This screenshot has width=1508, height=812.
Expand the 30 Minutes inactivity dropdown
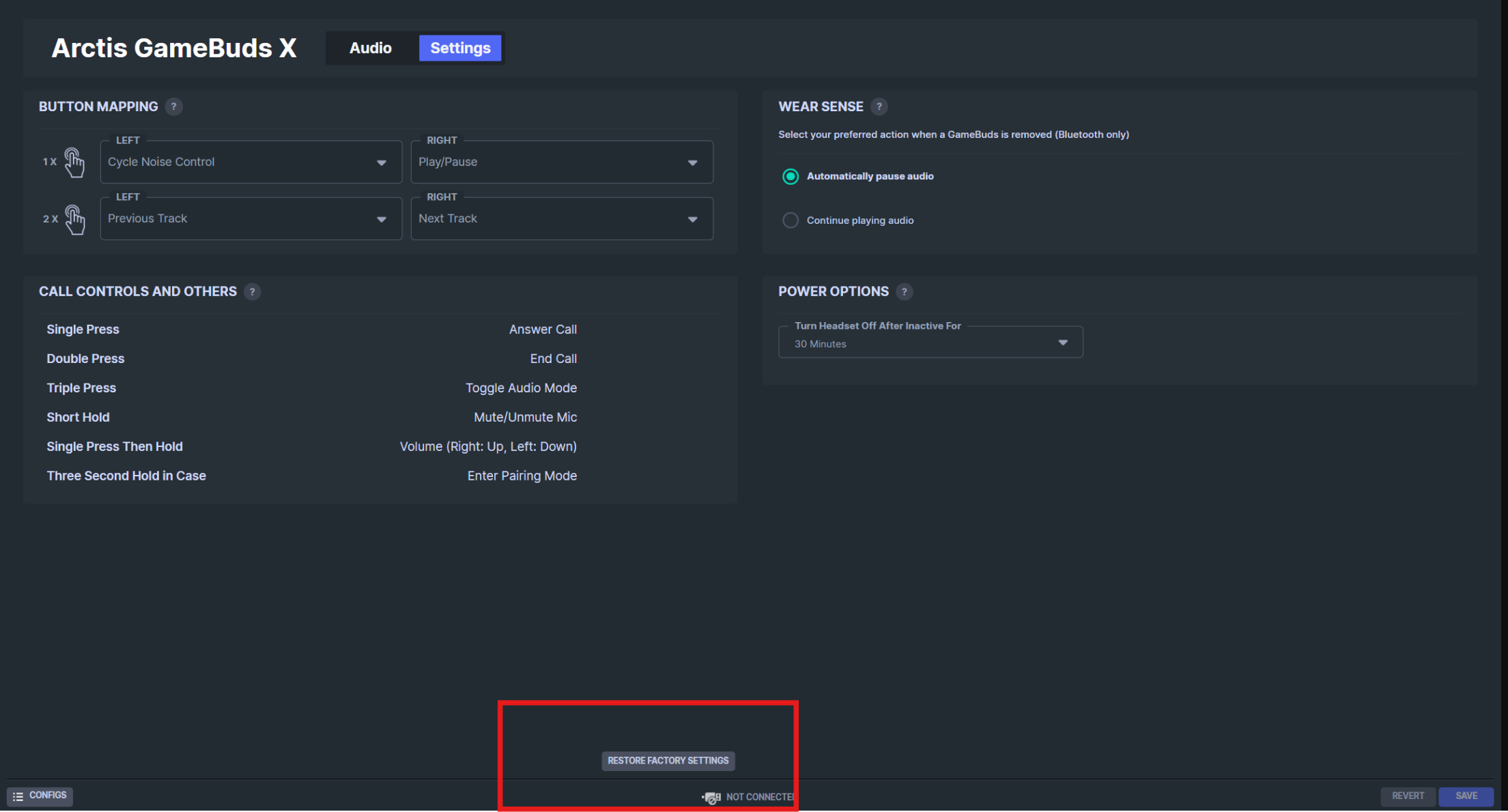click(x=930, y=343)
